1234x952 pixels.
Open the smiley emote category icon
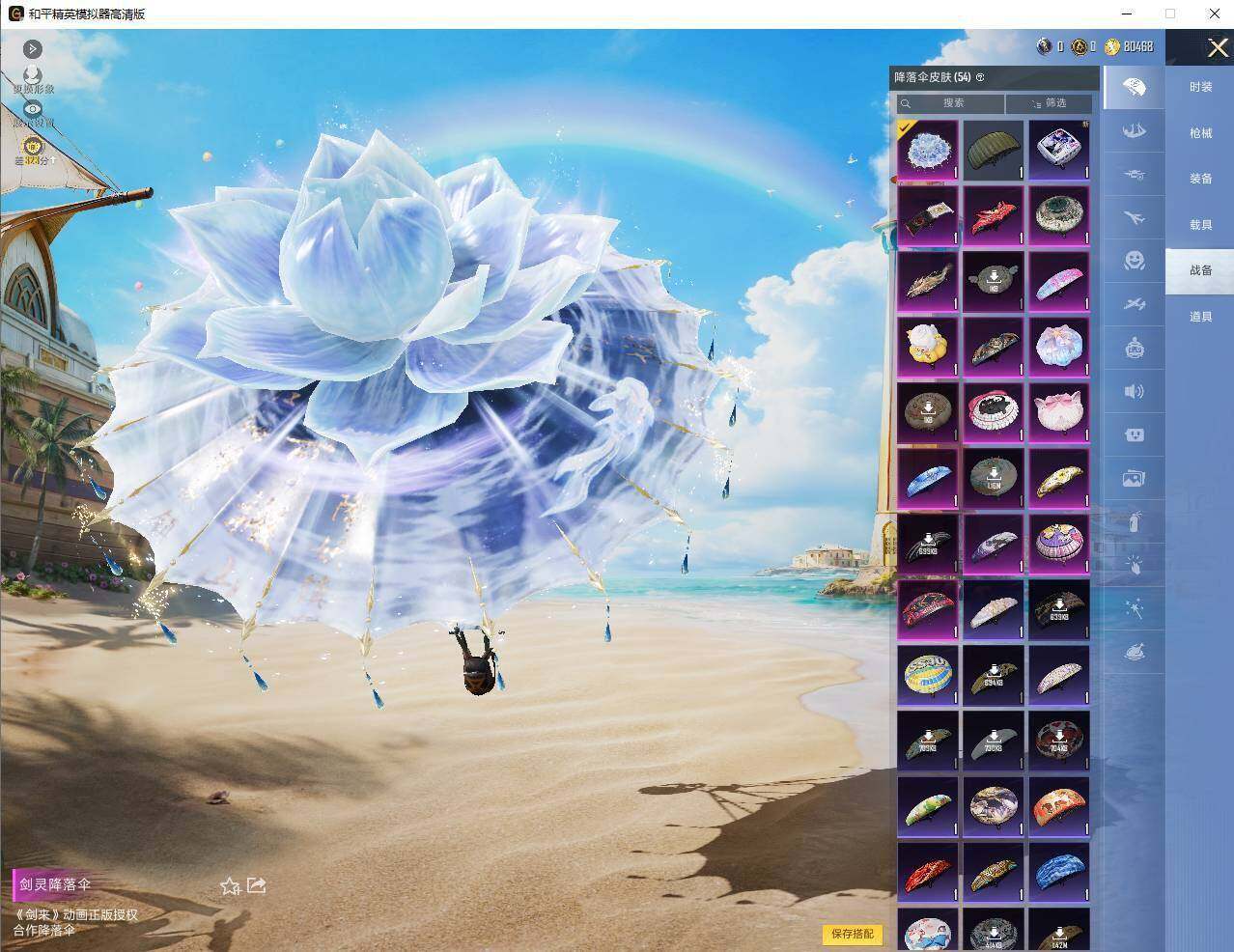click(x=1134, y=261)
